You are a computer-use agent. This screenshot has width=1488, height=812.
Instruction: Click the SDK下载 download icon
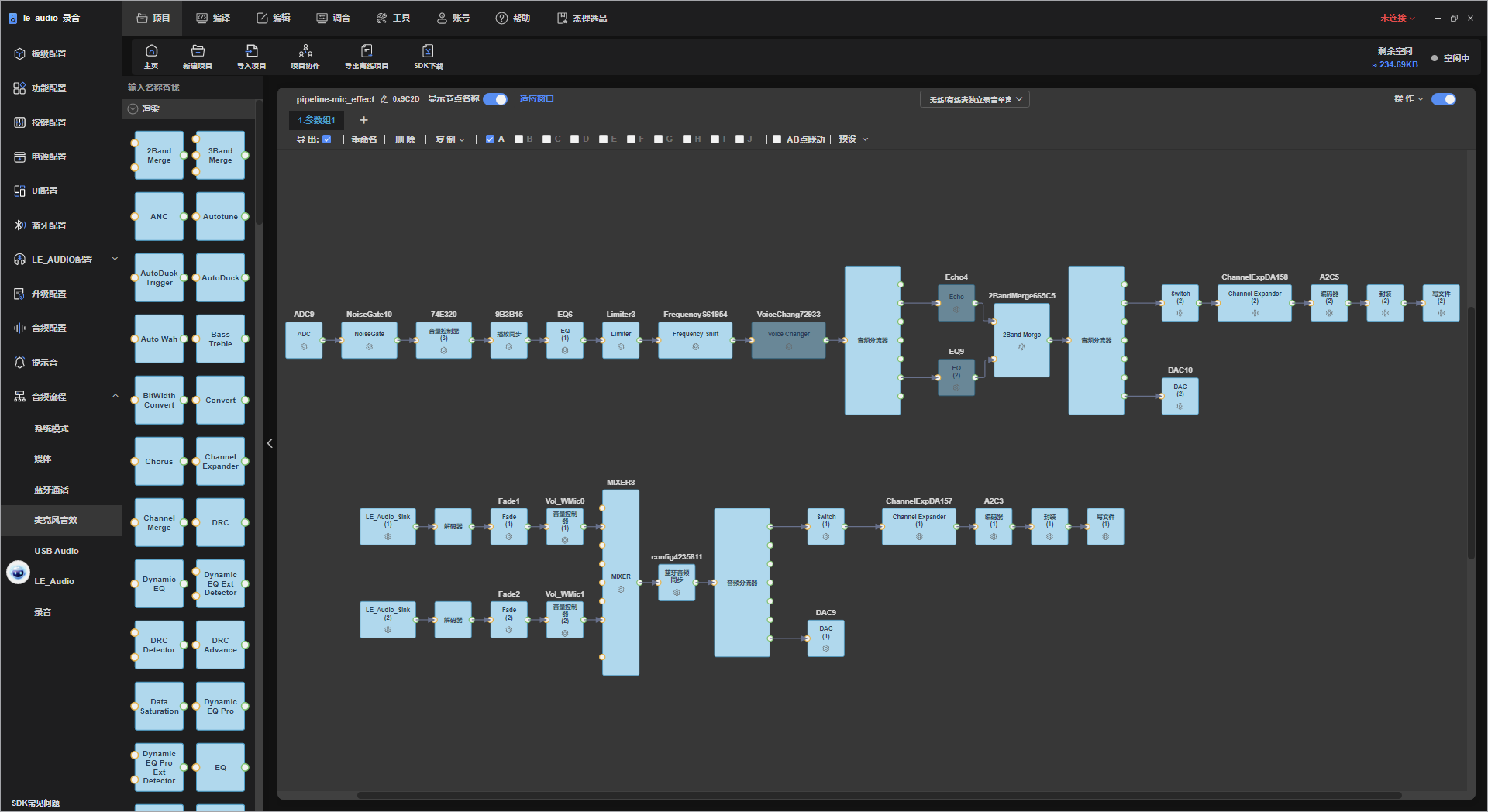coord(428,51)
